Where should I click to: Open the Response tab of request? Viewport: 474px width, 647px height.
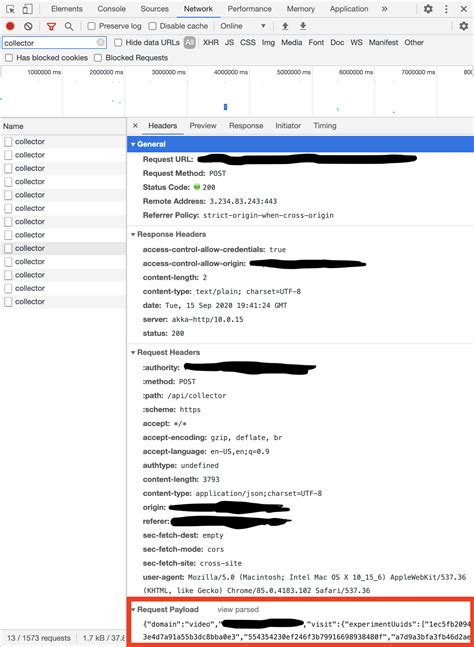point(246,125)
